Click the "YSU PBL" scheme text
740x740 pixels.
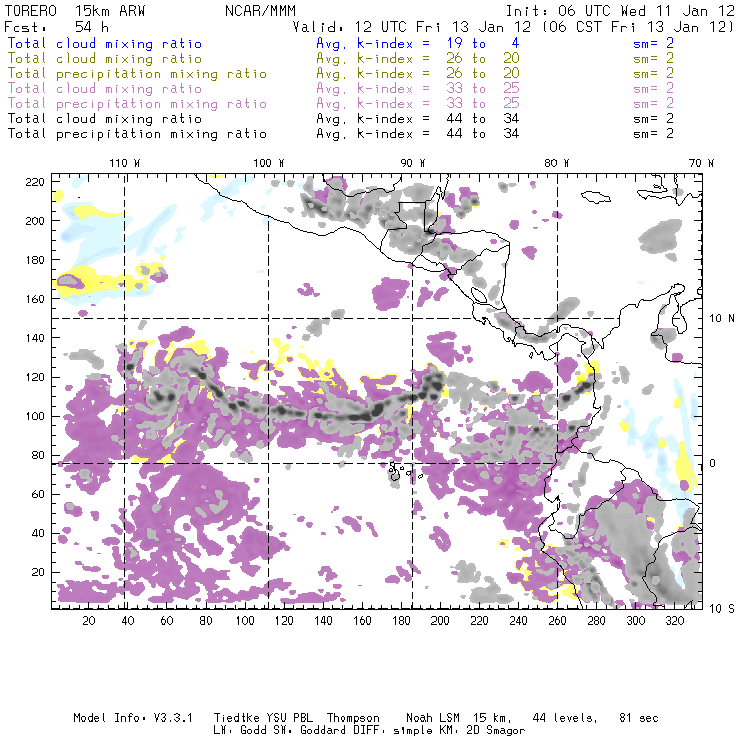click(x=289, y=718)
